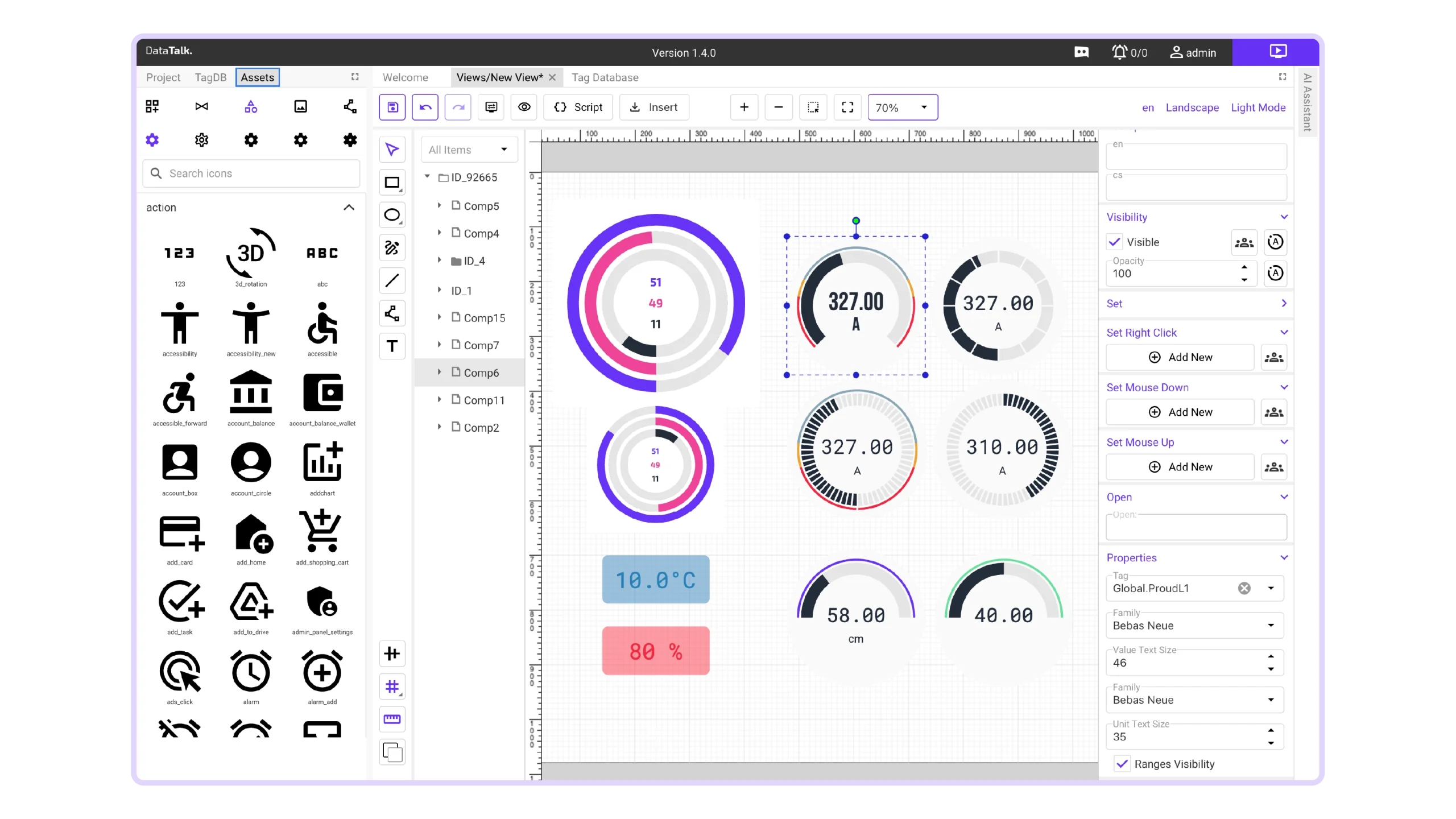Click the Insert button

(x=653, y=107)
